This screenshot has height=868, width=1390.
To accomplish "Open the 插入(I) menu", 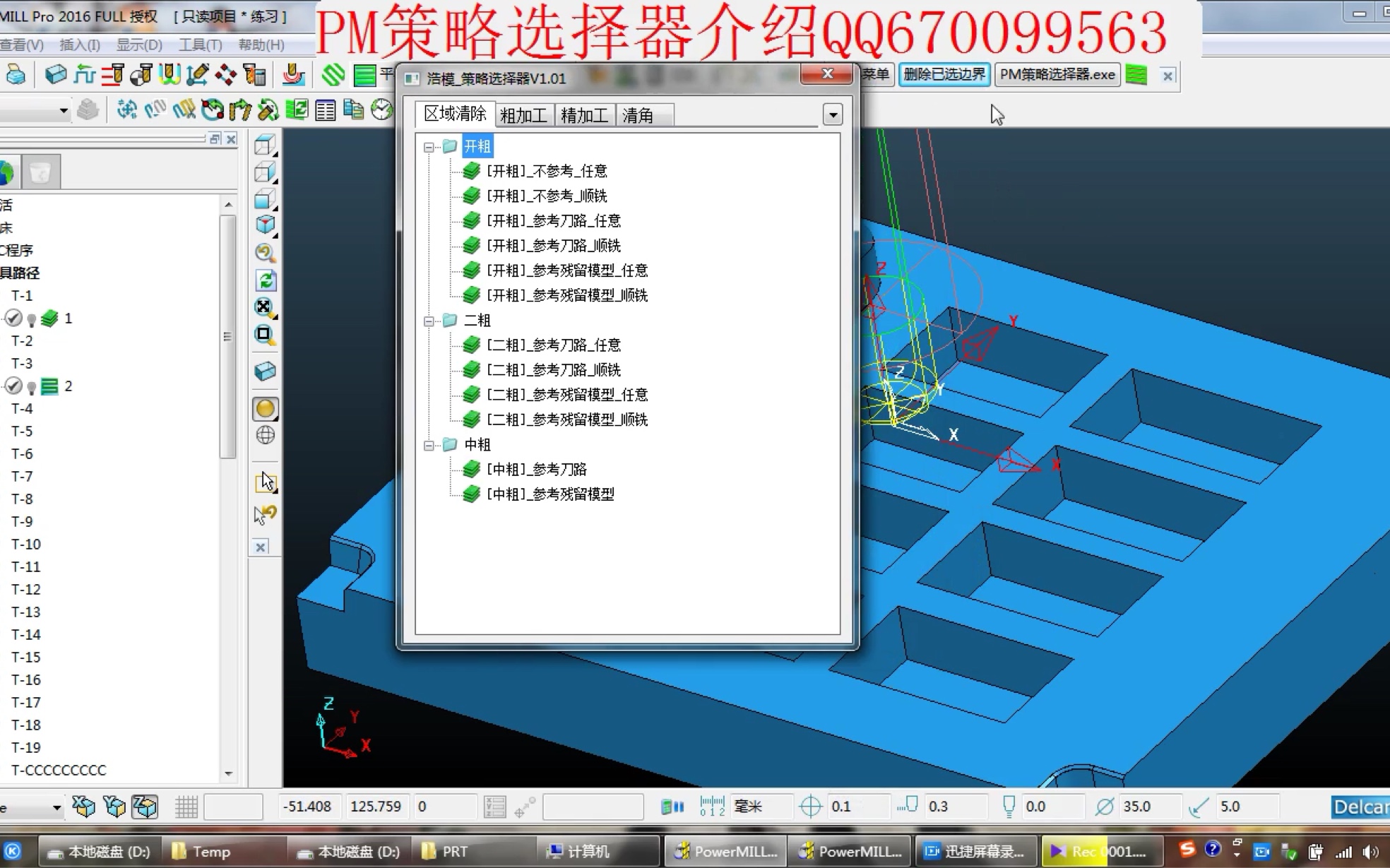I will pyautogui.click(x=80, y=44).
